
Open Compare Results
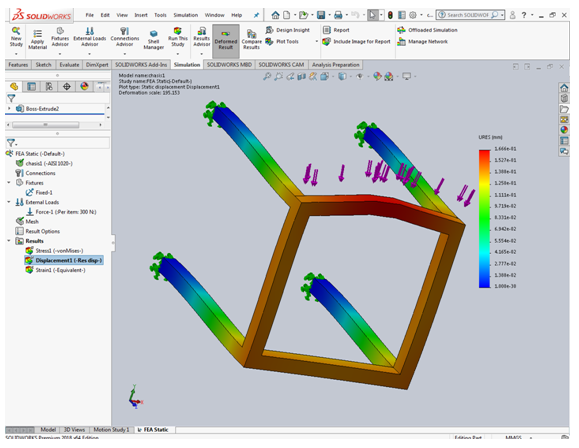click(251, 40)
